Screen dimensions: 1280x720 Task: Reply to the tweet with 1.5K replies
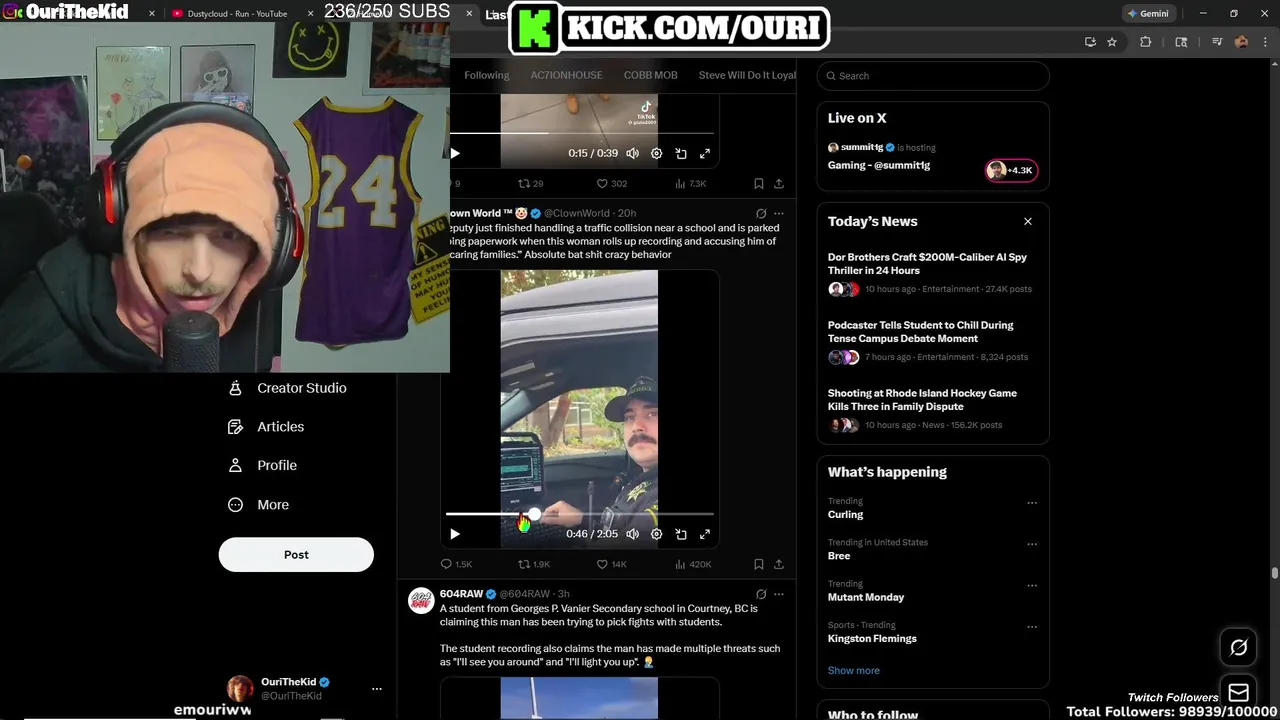pyautogui.click(x=457, y=564)
